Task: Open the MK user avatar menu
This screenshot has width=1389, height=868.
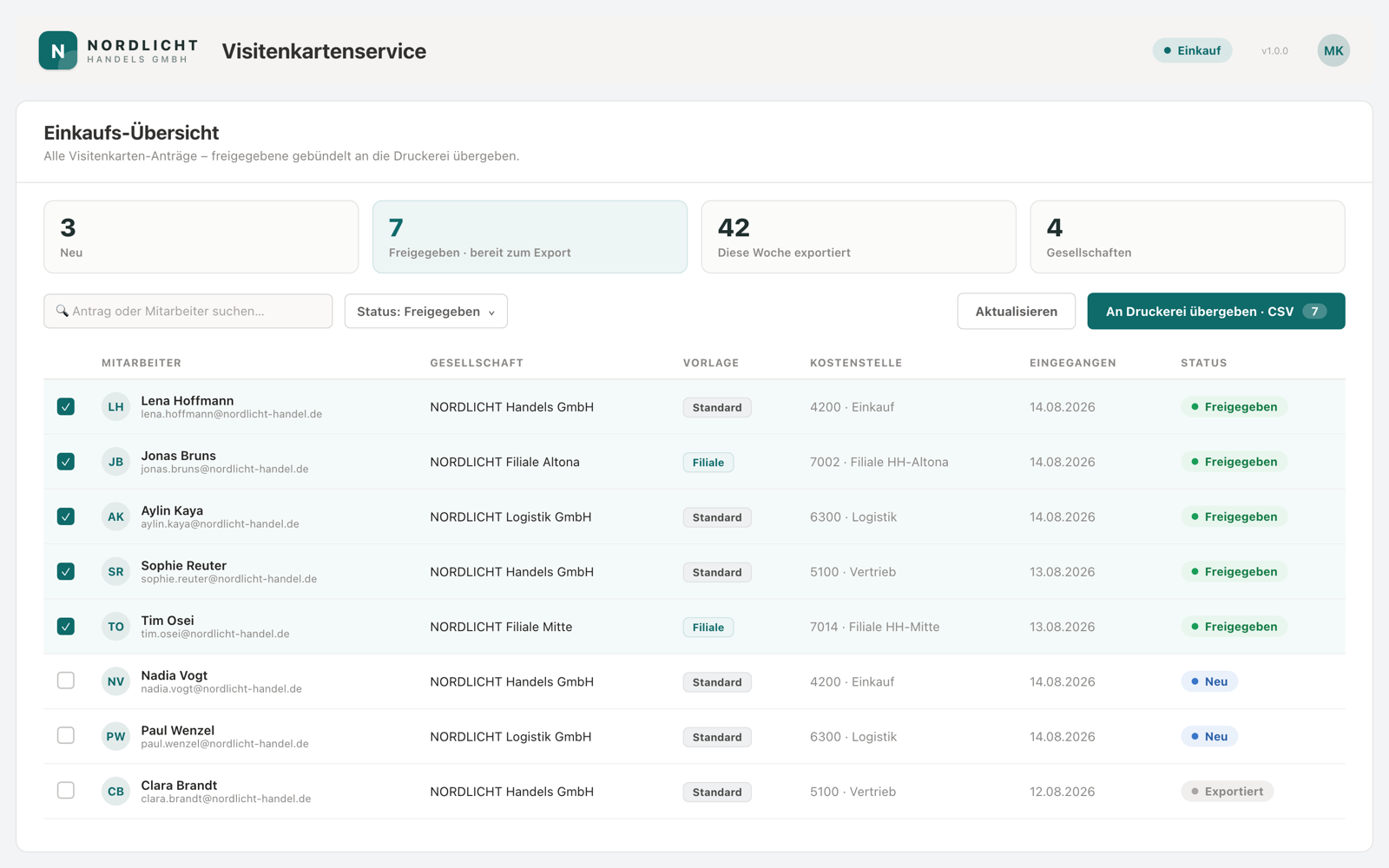Action: click(1333, 50)
